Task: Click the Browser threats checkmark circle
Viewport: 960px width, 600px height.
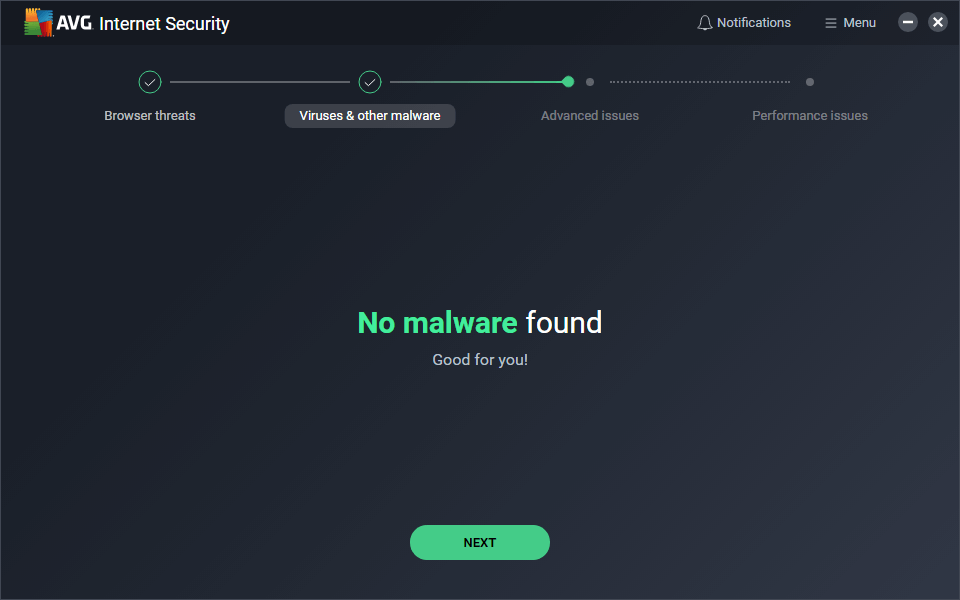Action: [x=150, y=82]
